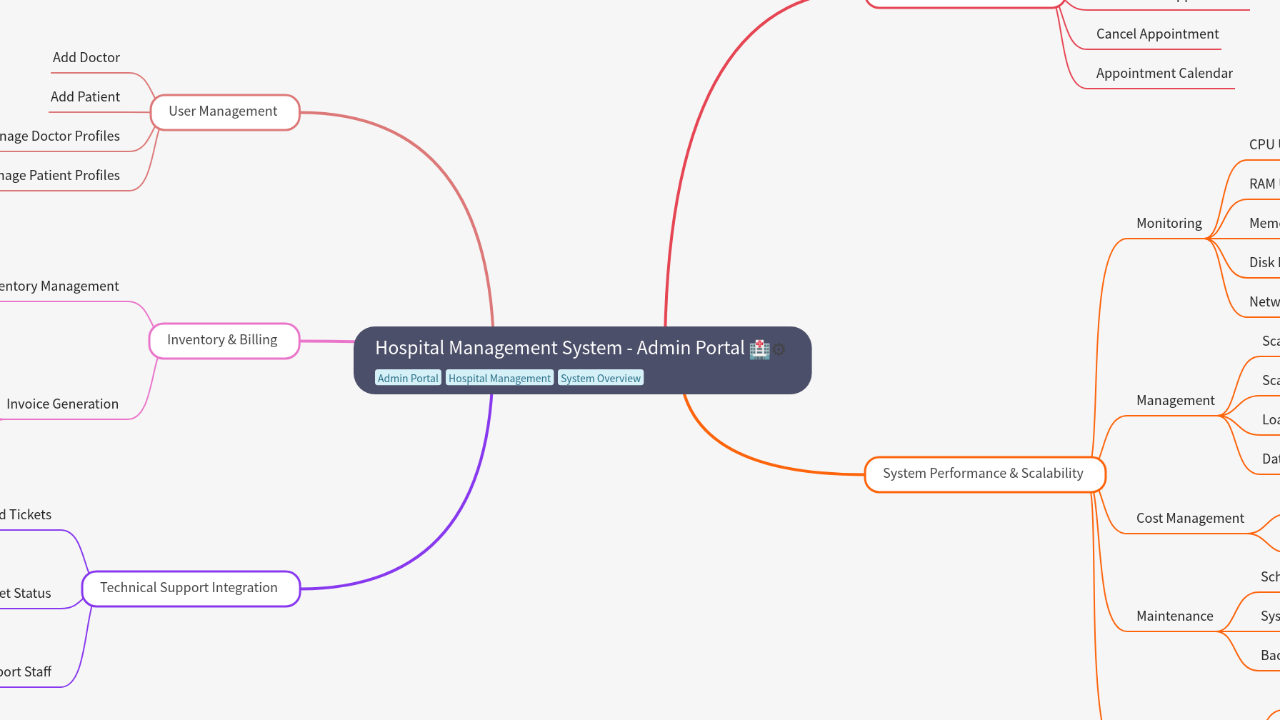This screenshot has width=1280, height=720.
Task: Click the Add Doctor leaf item
Action: 86,58
